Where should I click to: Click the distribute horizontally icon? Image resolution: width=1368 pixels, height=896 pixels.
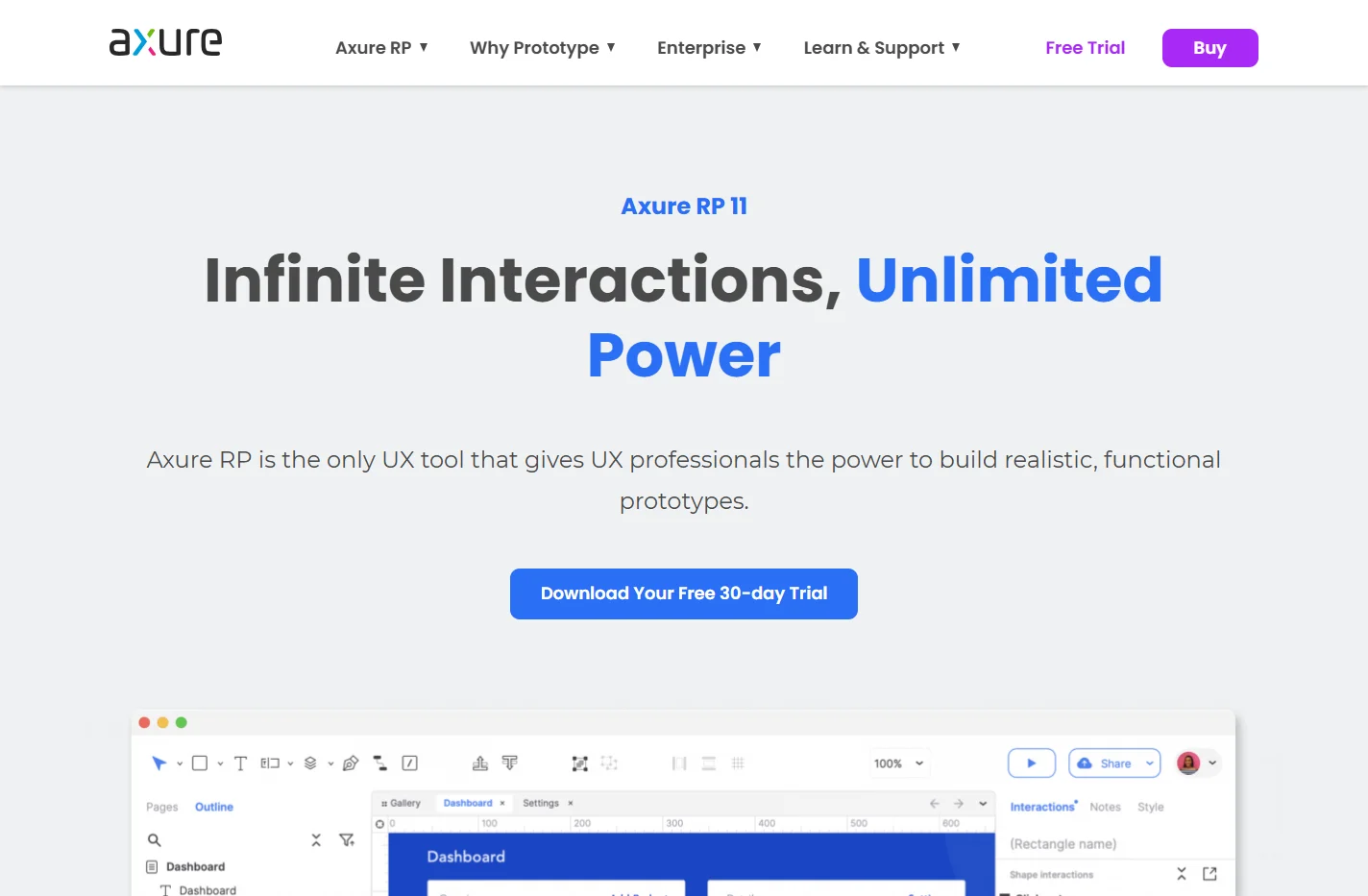coord(679,763)
